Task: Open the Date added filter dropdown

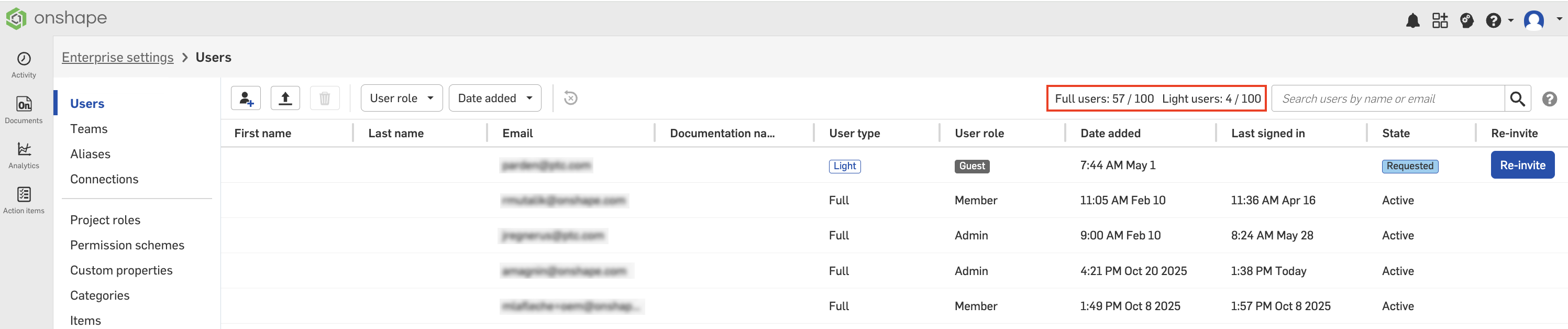Action: click(495, 98)
